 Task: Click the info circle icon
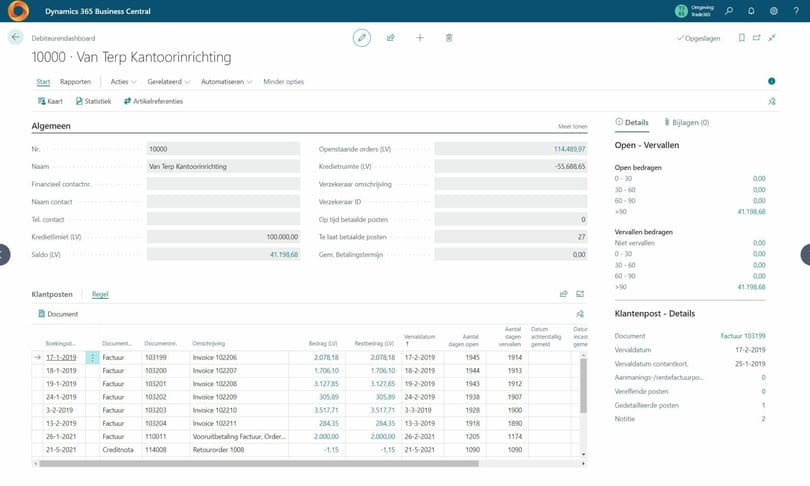point(771,81)
